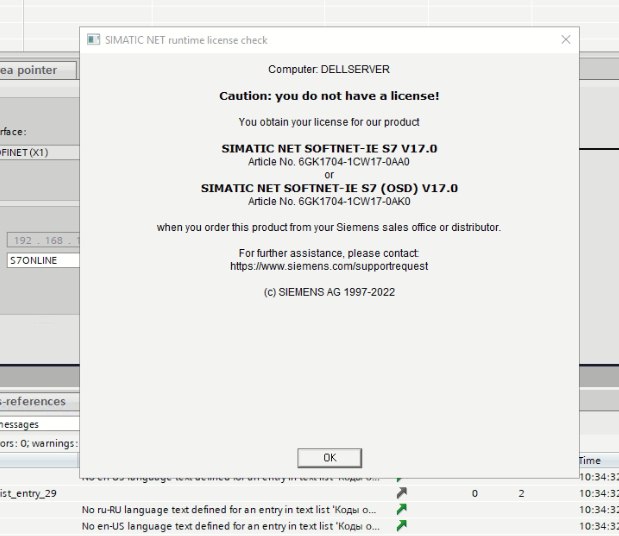619x536 pixels.
Task: Click article number 6GK1704-1CW17-0AK0 text
Action: tap(329, 201)
